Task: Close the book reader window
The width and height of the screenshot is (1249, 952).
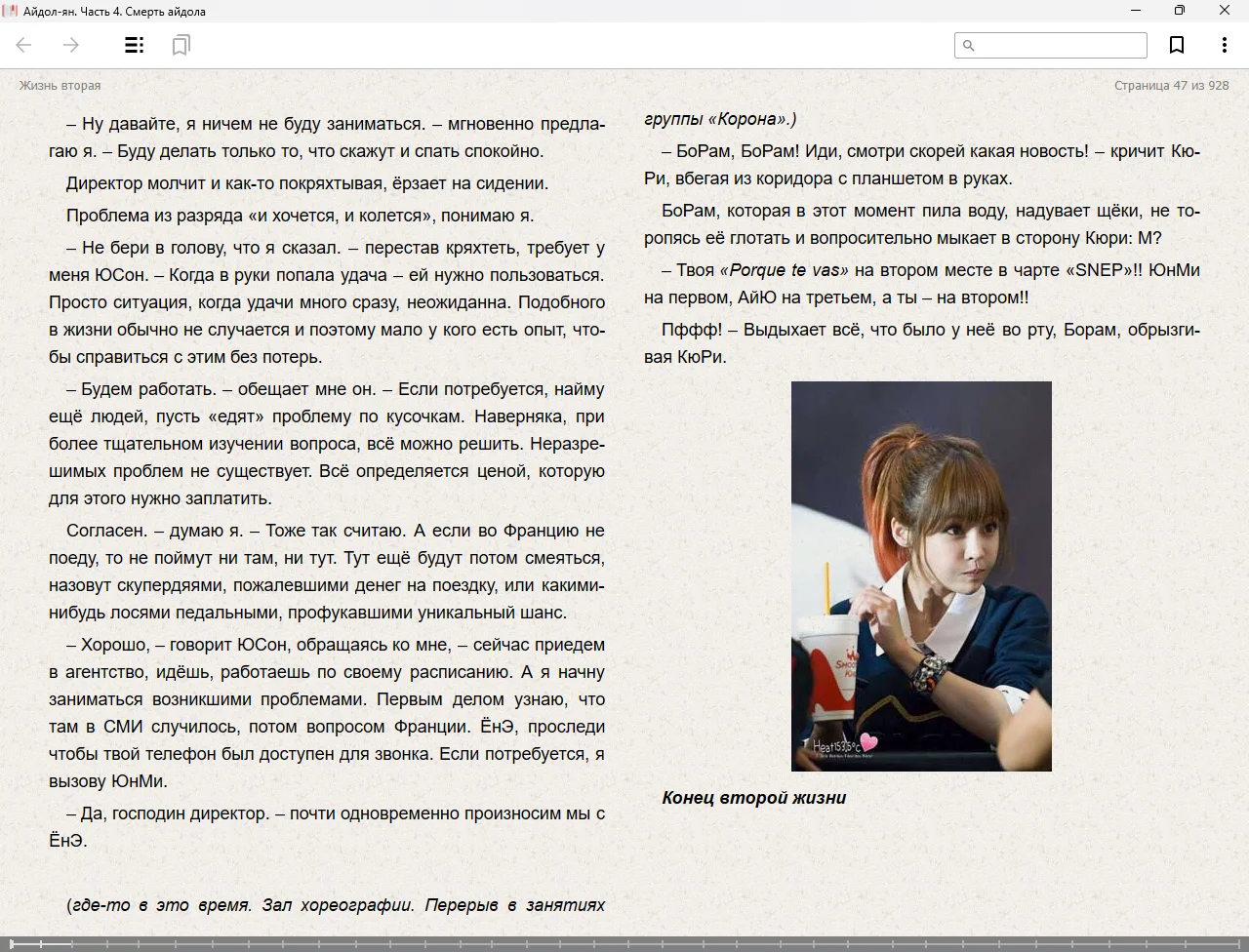Action: (x=1225, y=11)
